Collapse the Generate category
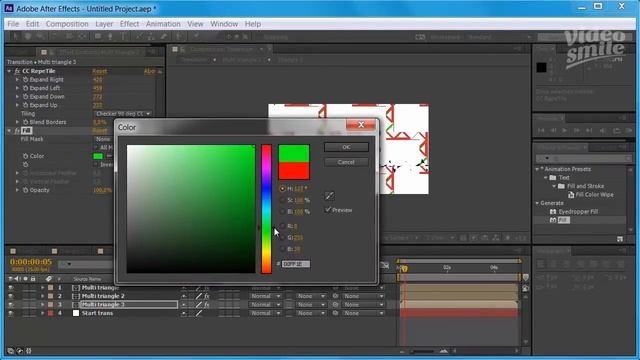Viewport: 640px width, 360px height. 537,203
